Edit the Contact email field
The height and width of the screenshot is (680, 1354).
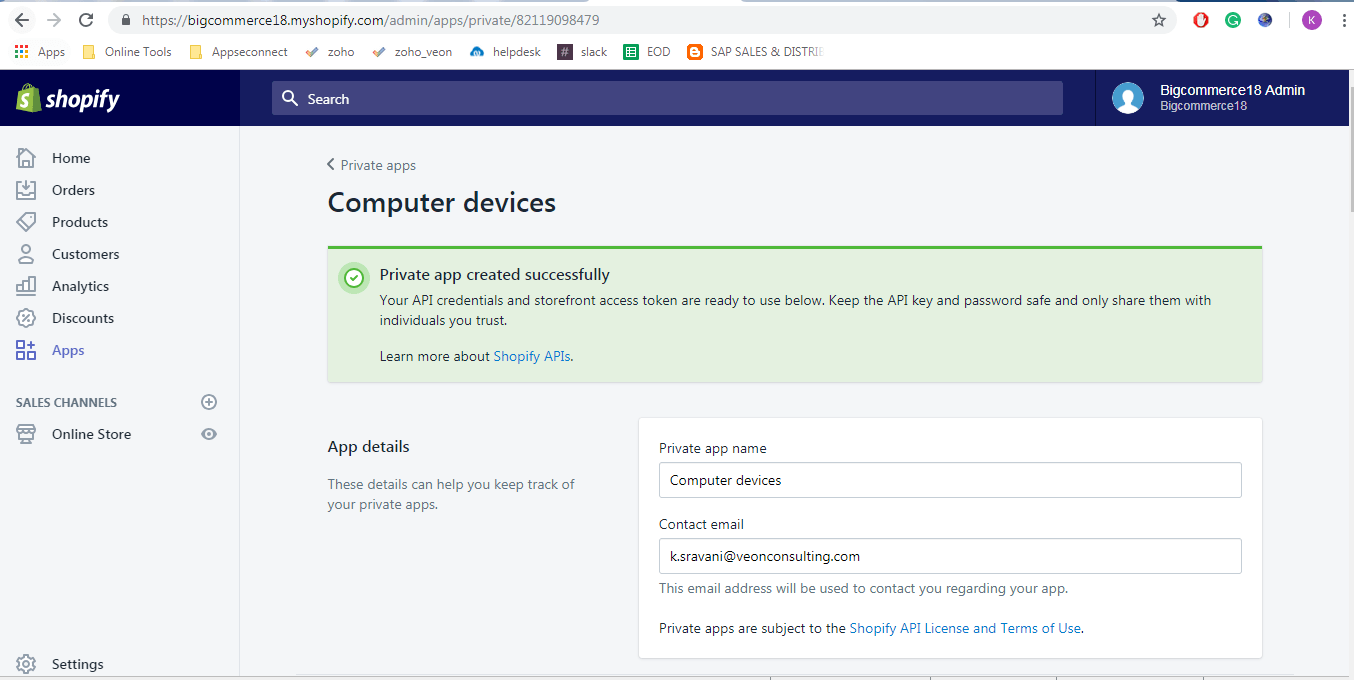point(950,556)
